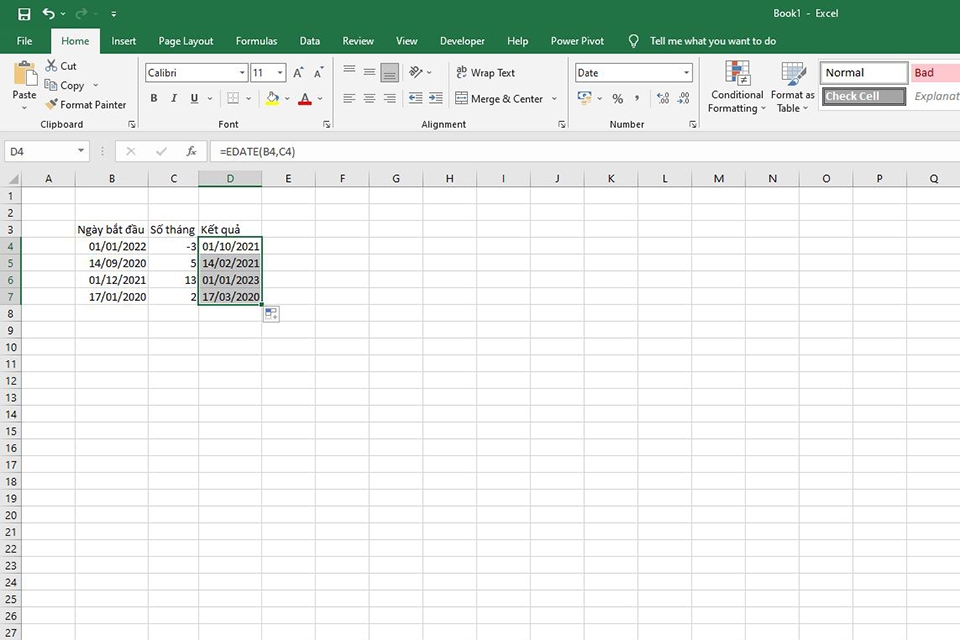The image size is (960, 640).
Task: Click the Increase Decimal icon
Action: [661, 99]
